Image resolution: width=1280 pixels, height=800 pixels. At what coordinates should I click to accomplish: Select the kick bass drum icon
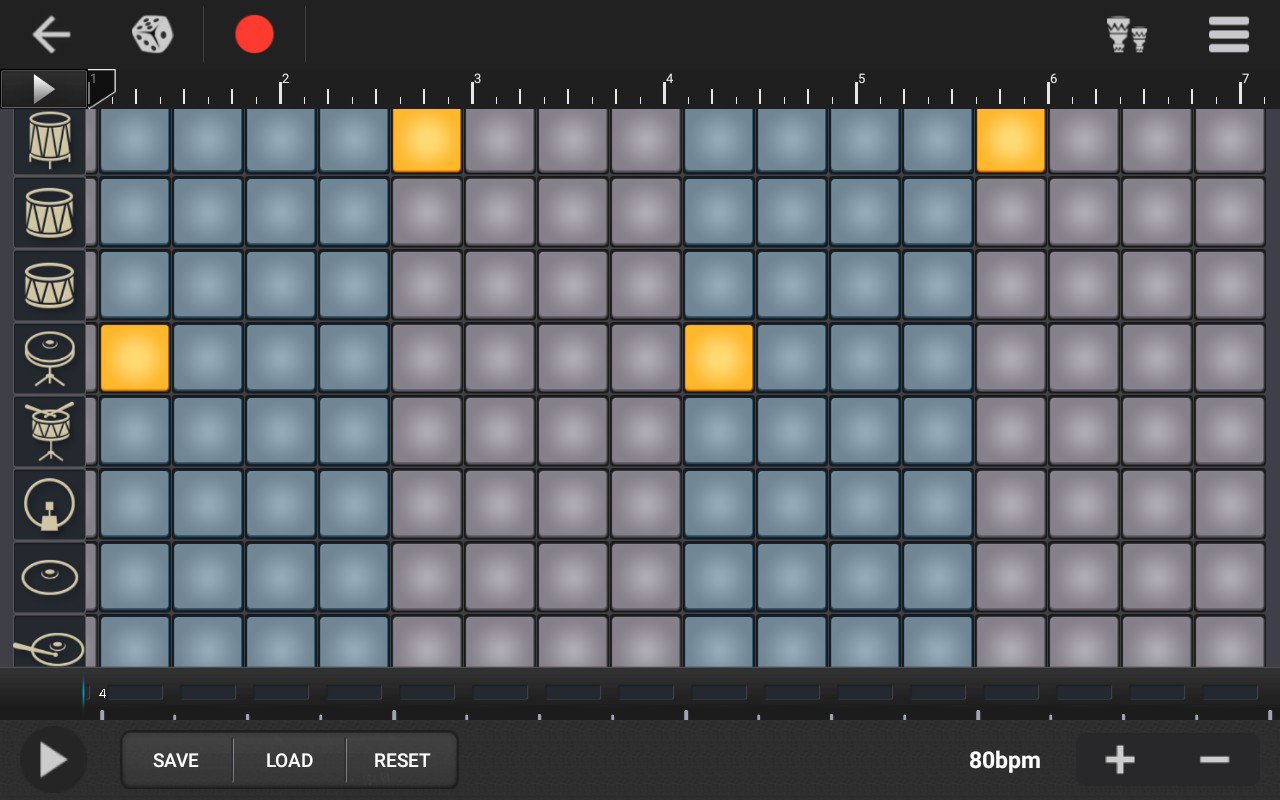(x=49, y=504)
